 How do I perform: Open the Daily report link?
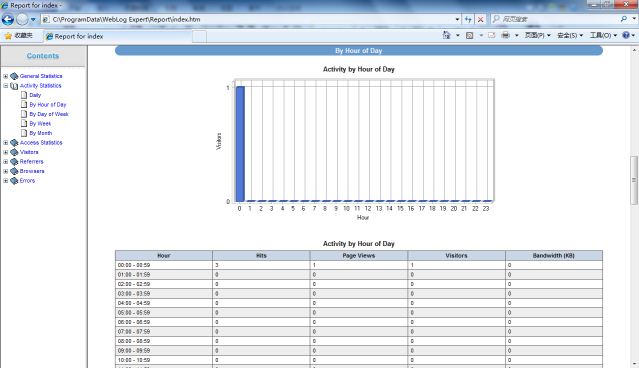point(35,95)
